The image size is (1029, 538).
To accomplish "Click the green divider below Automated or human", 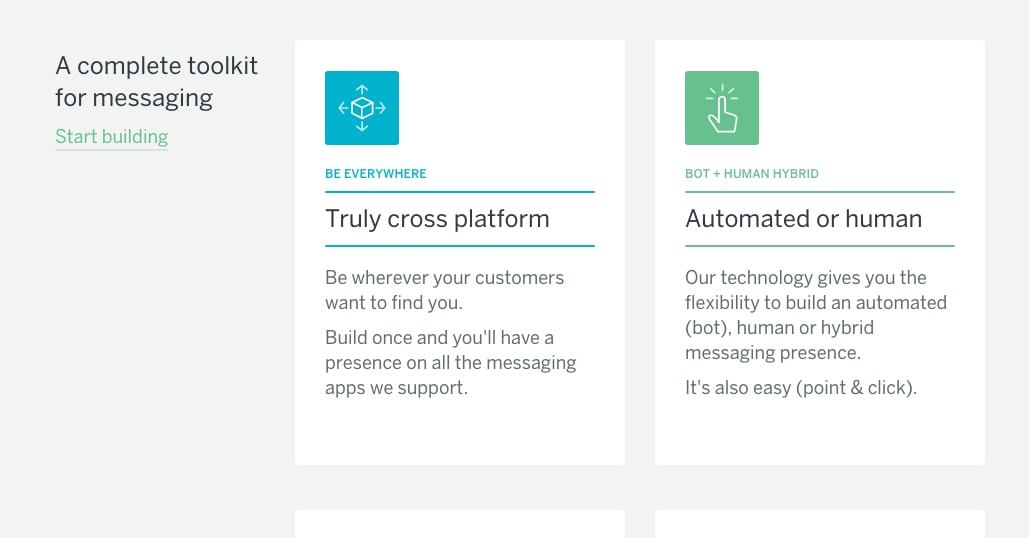I will pyautogui.click(x=820, y=246).
